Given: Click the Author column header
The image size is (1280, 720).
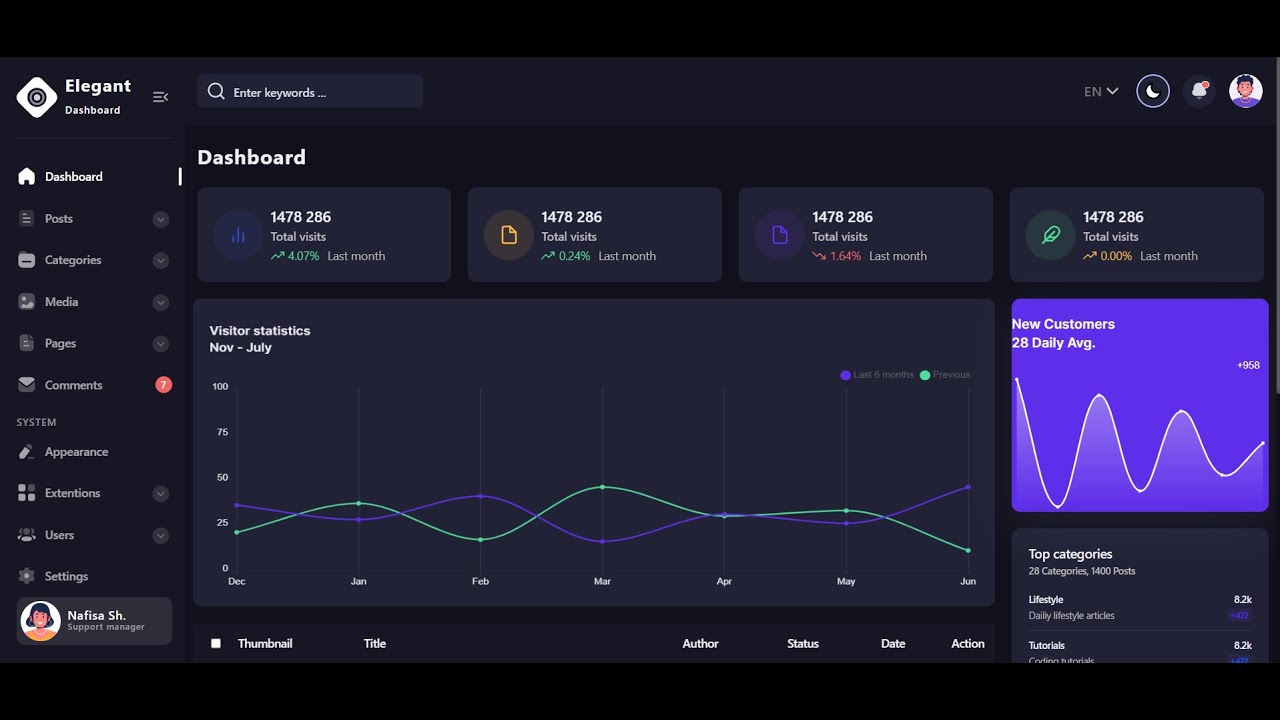Looking at the screenshot, I should (x=700, y=644).
